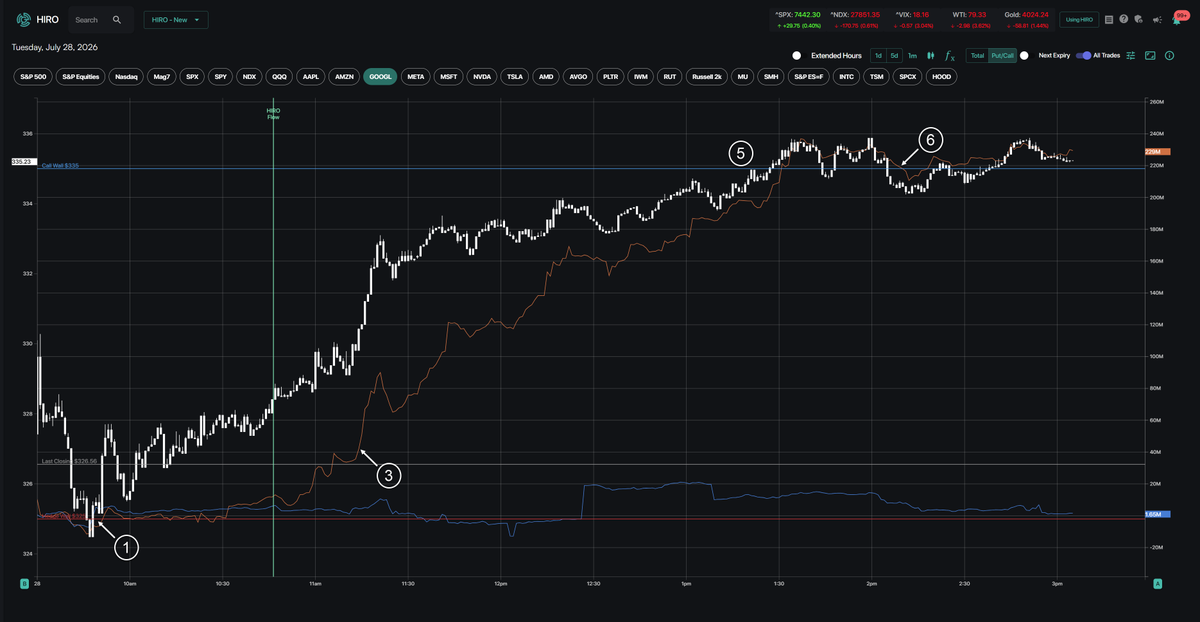Select the RUT ticker chip
The width and height of the screenshot is (1200, 622).
[671, 76]
